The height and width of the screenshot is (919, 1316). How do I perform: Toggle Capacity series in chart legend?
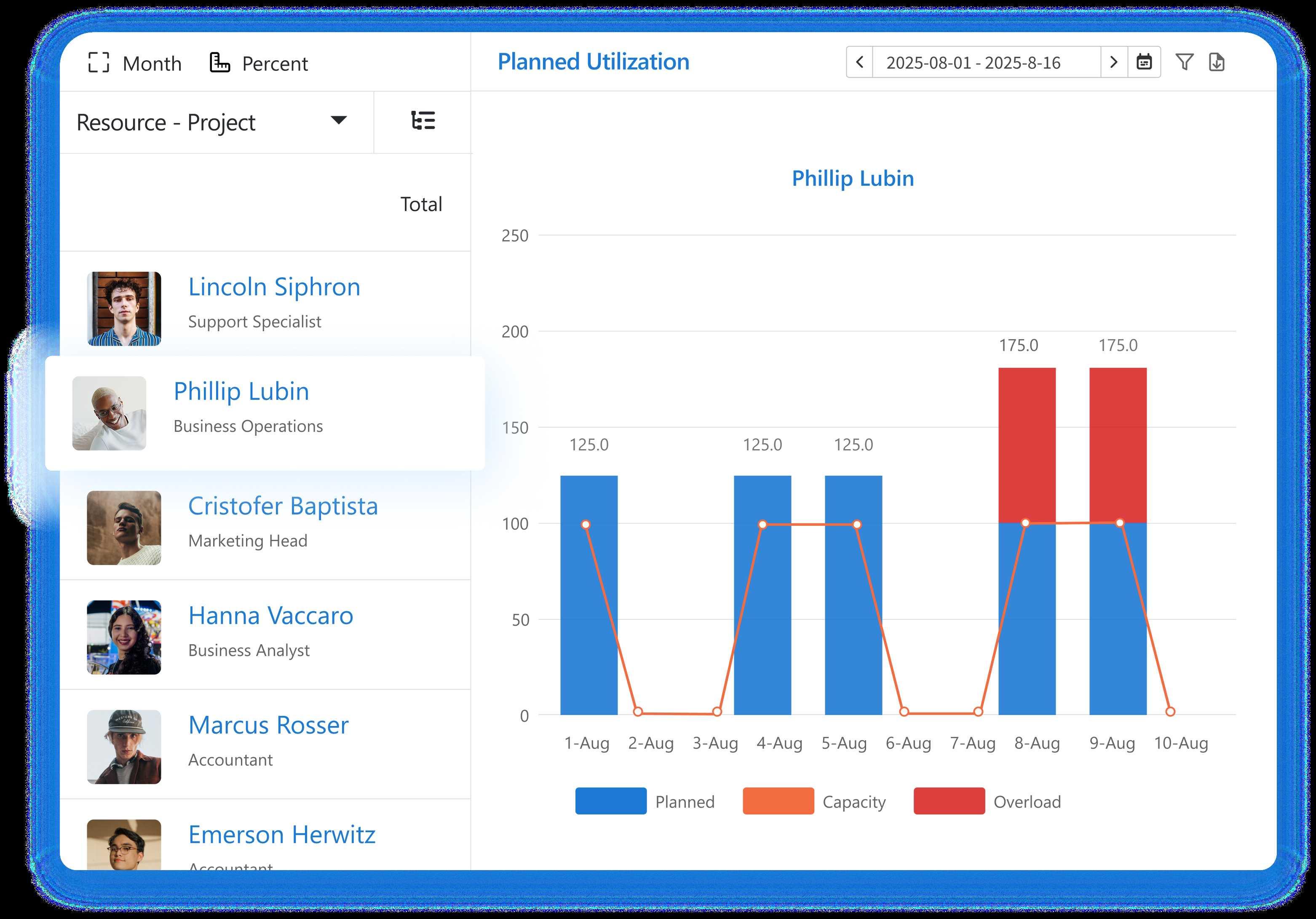tap(853, 801)
